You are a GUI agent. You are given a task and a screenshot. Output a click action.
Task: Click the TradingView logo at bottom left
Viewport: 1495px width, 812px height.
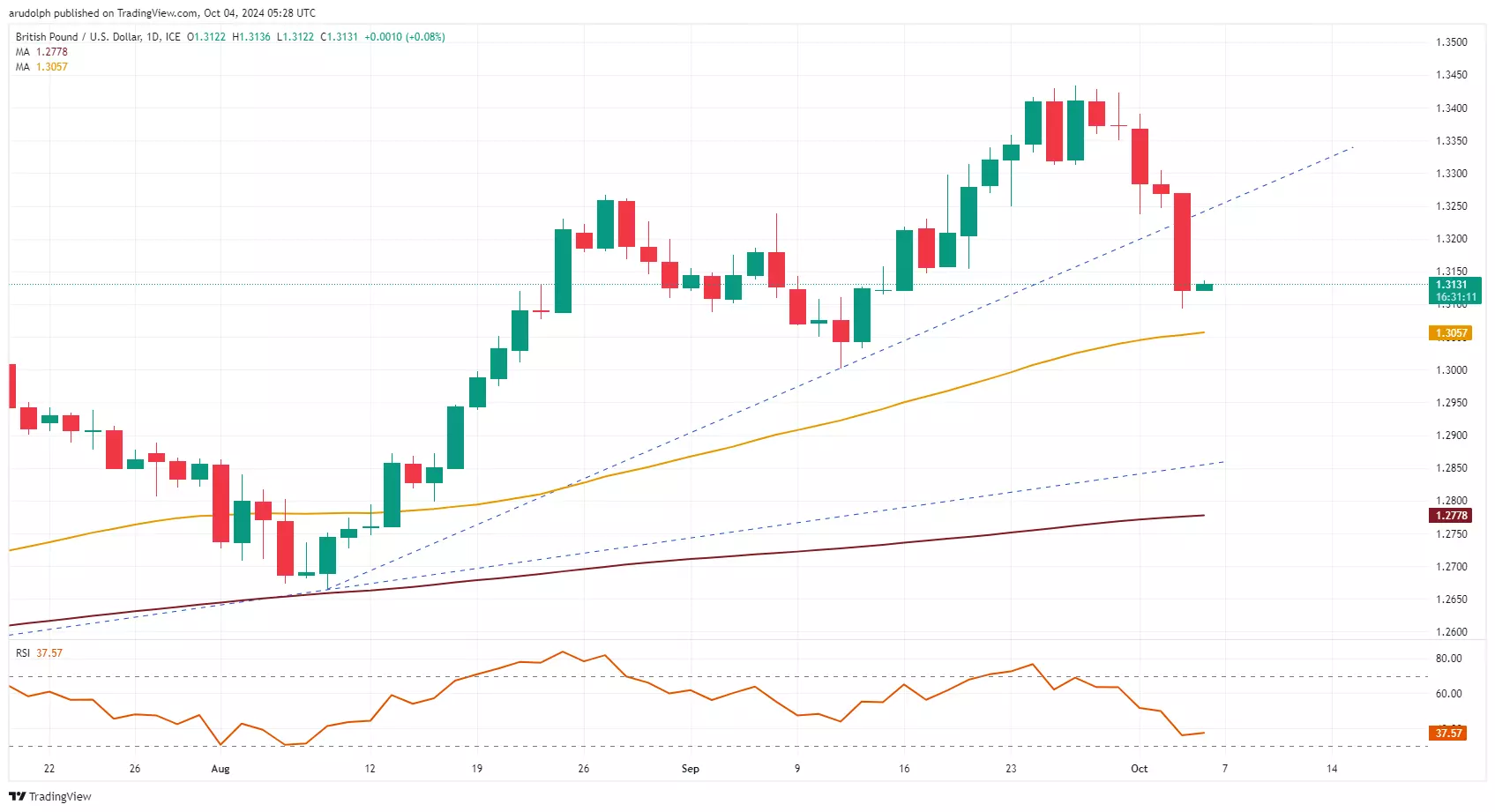50,796
